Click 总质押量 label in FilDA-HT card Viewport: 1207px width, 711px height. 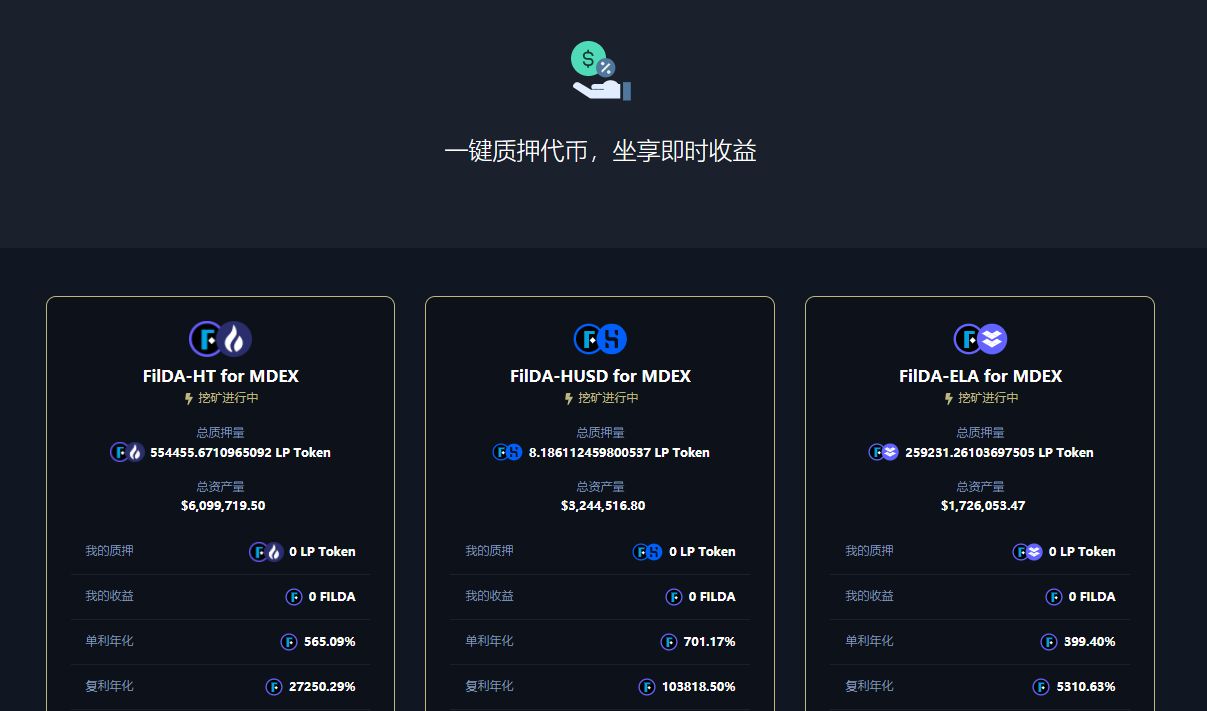coord(220,433)
